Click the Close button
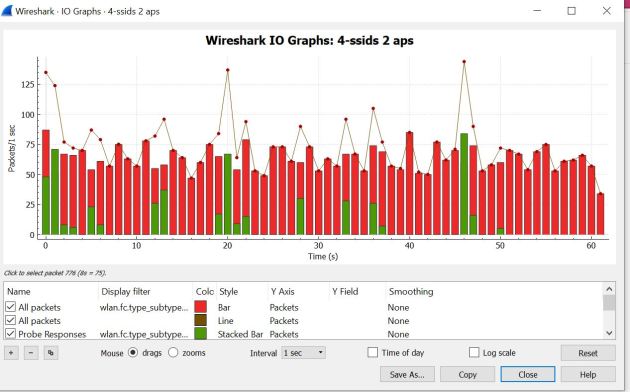This screenshot has height=392, width=630. point(528,374)
